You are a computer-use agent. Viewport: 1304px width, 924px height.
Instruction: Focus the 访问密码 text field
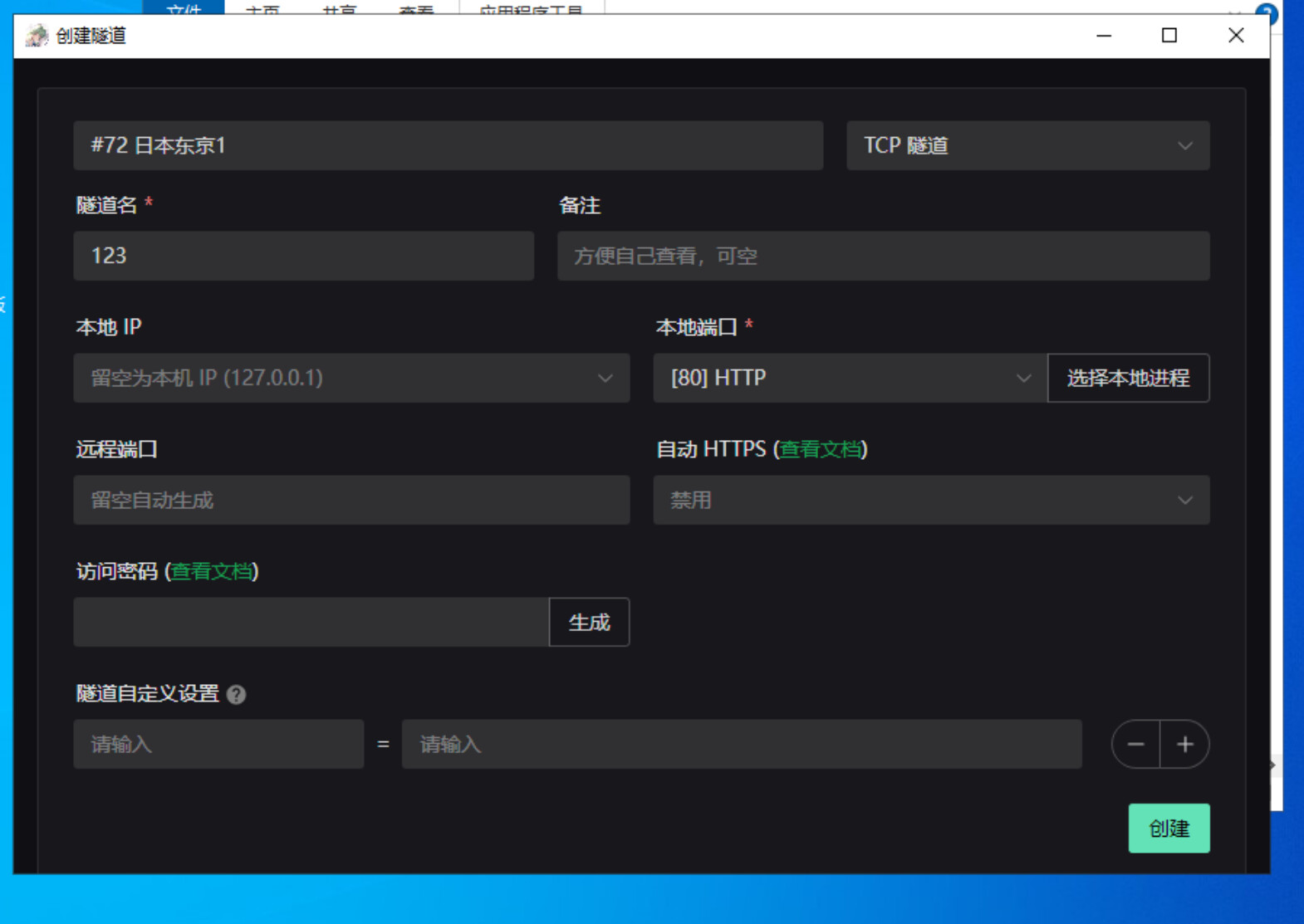coord(311,623)
